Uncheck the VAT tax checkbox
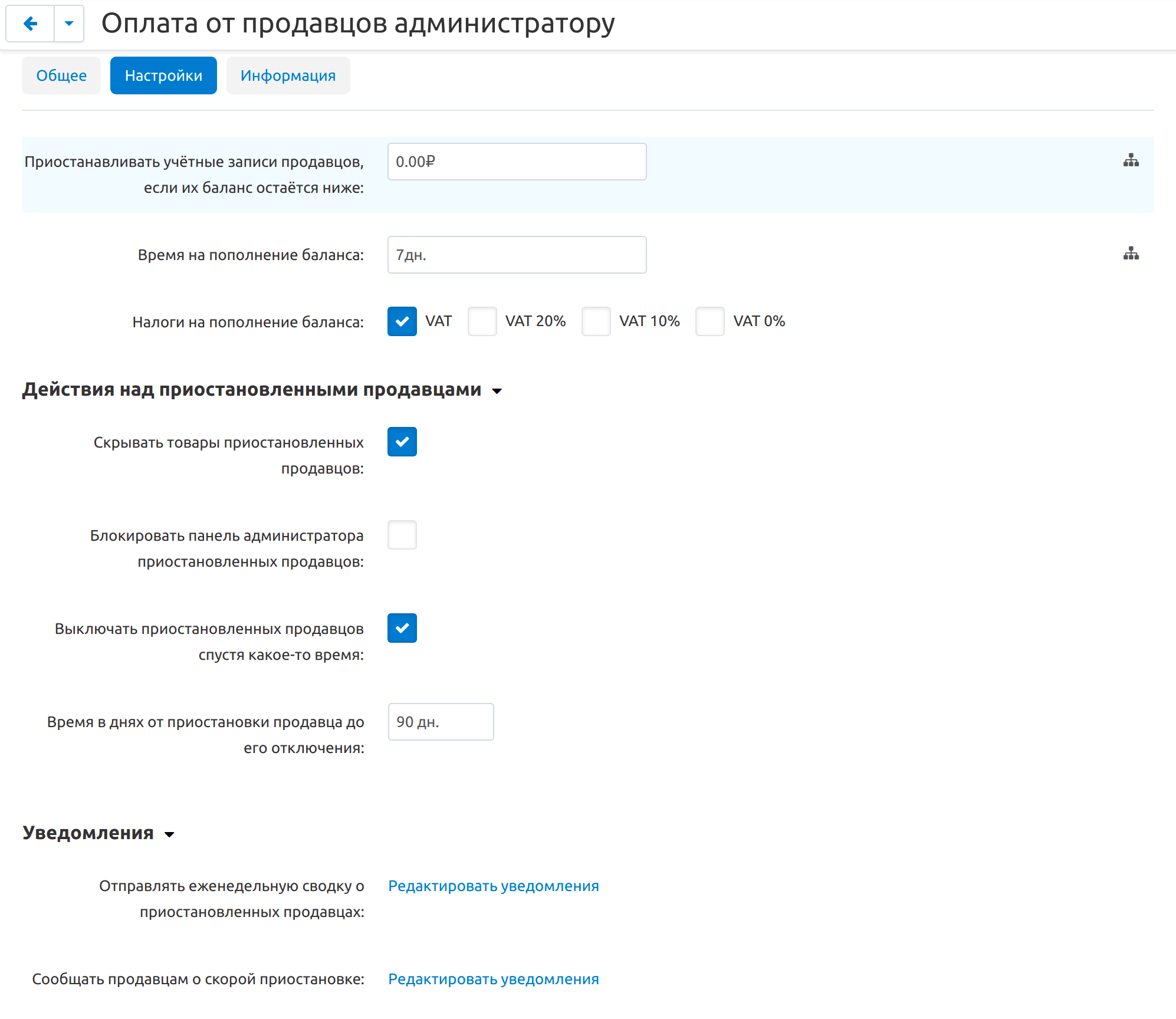The image size is (1176, 1019). click(402, 321)
